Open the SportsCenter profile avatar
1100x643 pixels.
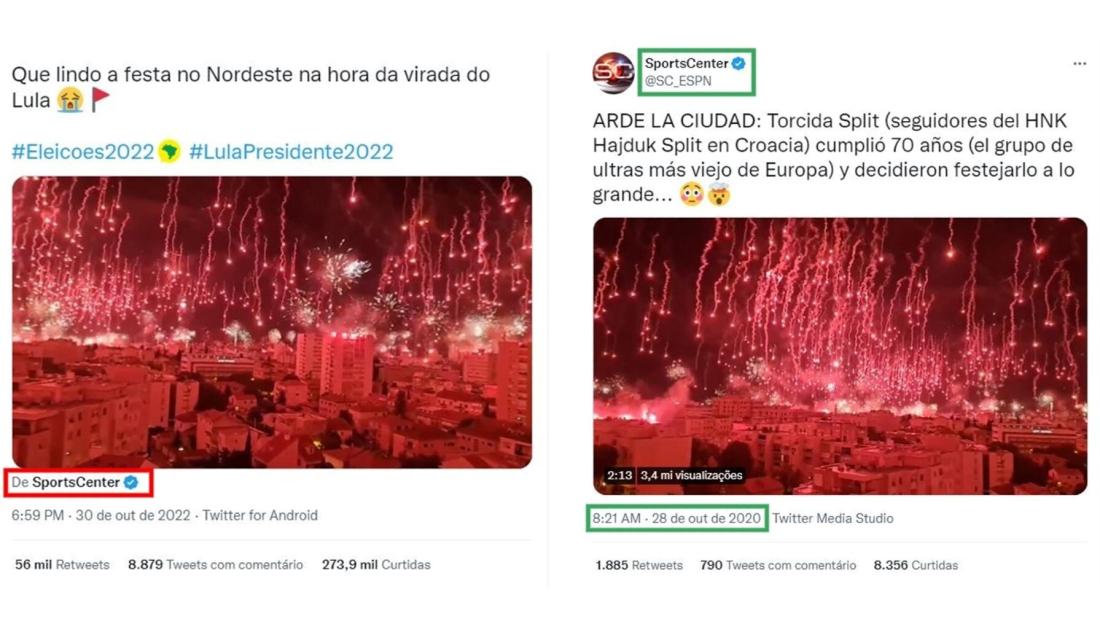[x=613, y=72]
